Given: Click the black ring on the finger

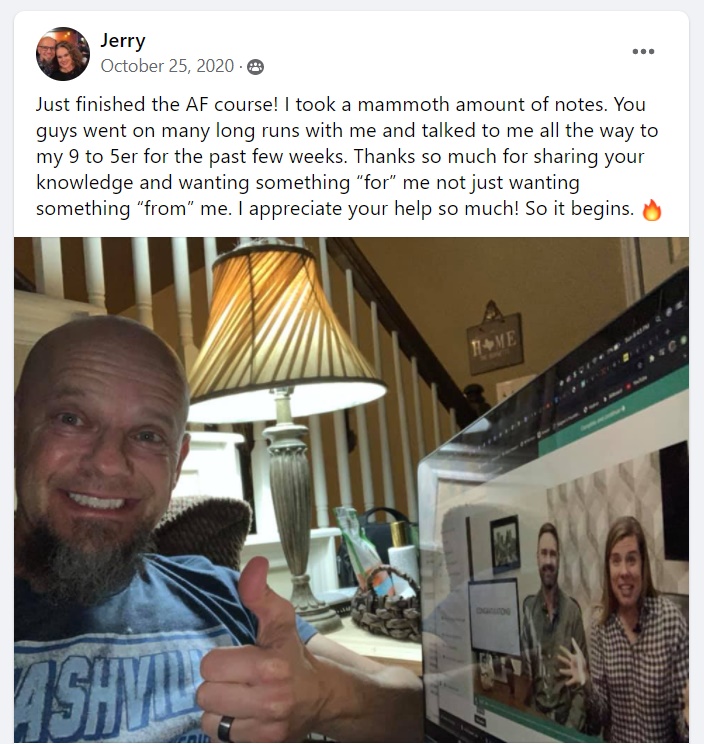Looking at the screenshot, I should click(x=225, y=728).
